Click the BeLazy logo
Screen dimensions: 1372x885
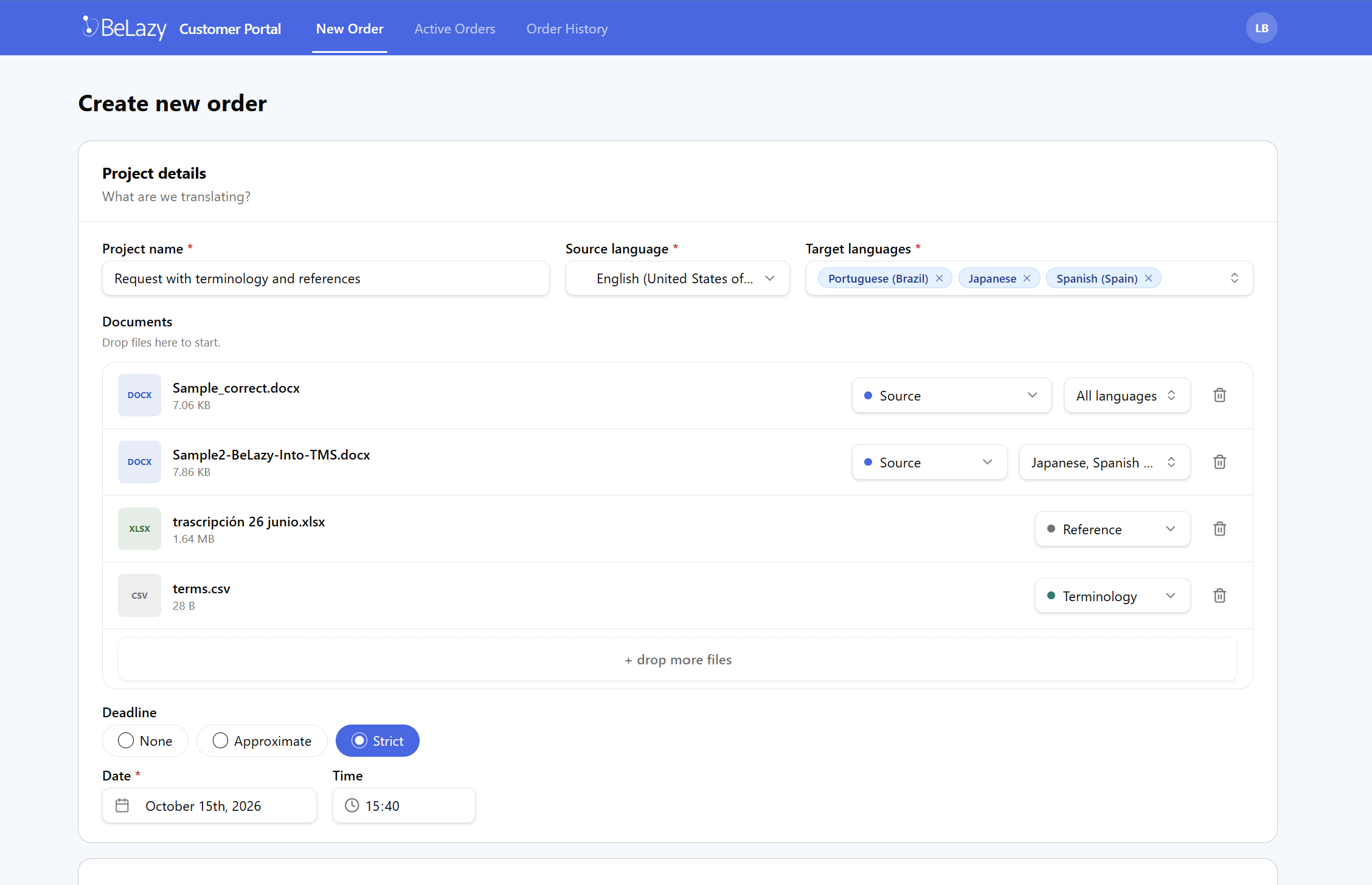click(124, 28)
